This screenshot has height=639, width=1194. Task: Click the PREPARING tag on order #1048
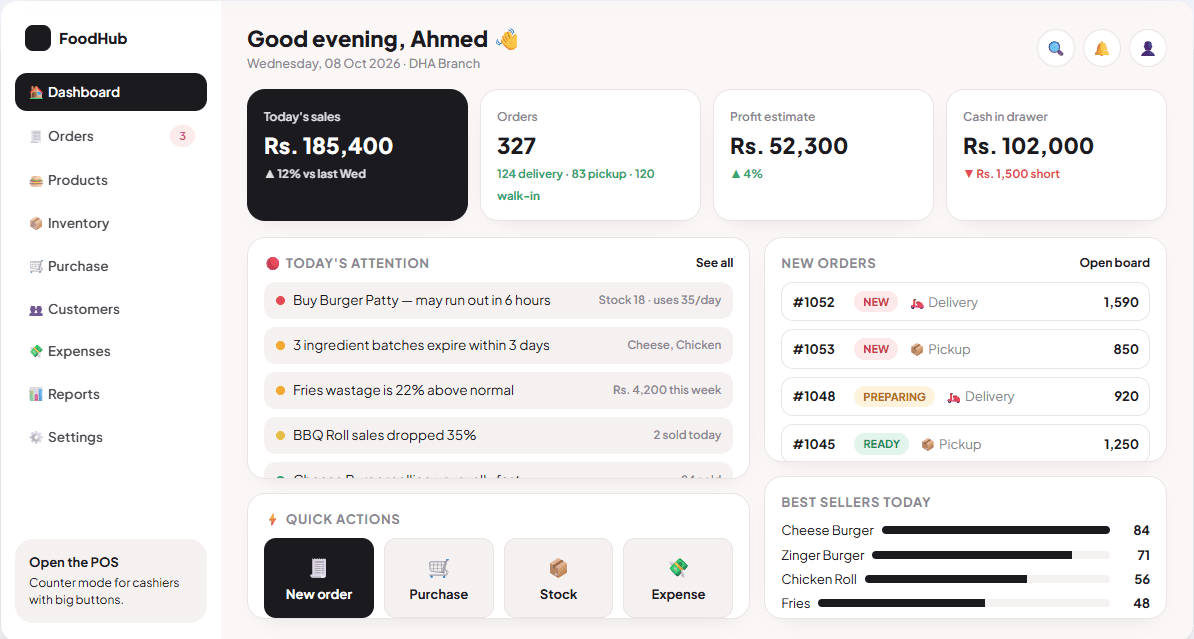coord(894,397)
